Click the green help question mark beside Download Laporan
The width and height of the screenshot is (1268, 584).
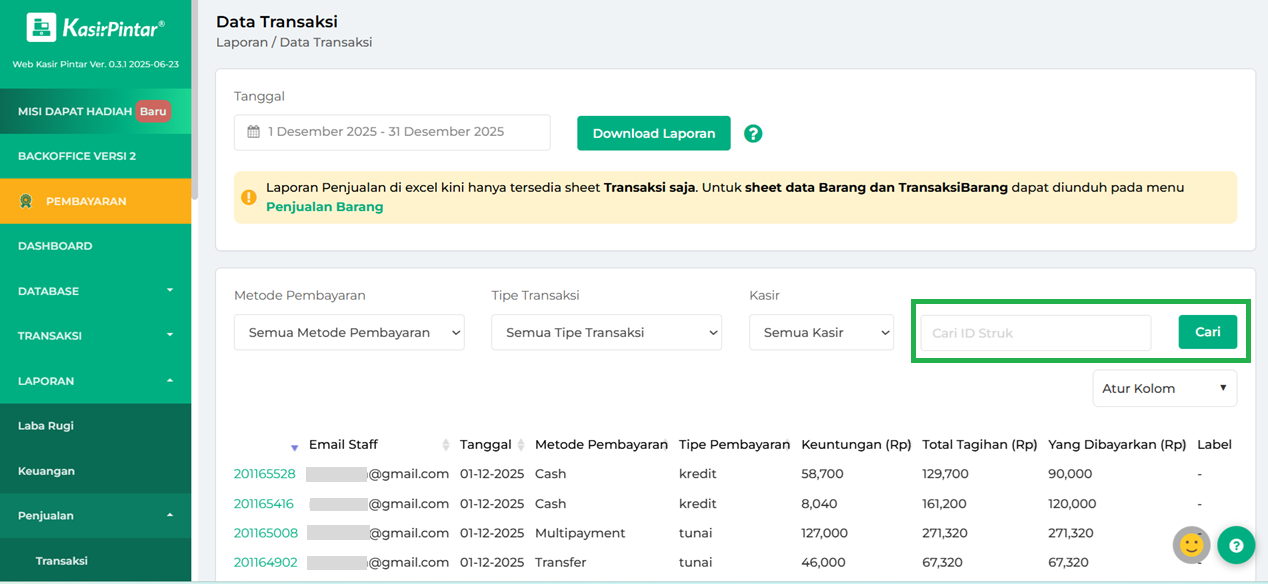pos(753,133)
